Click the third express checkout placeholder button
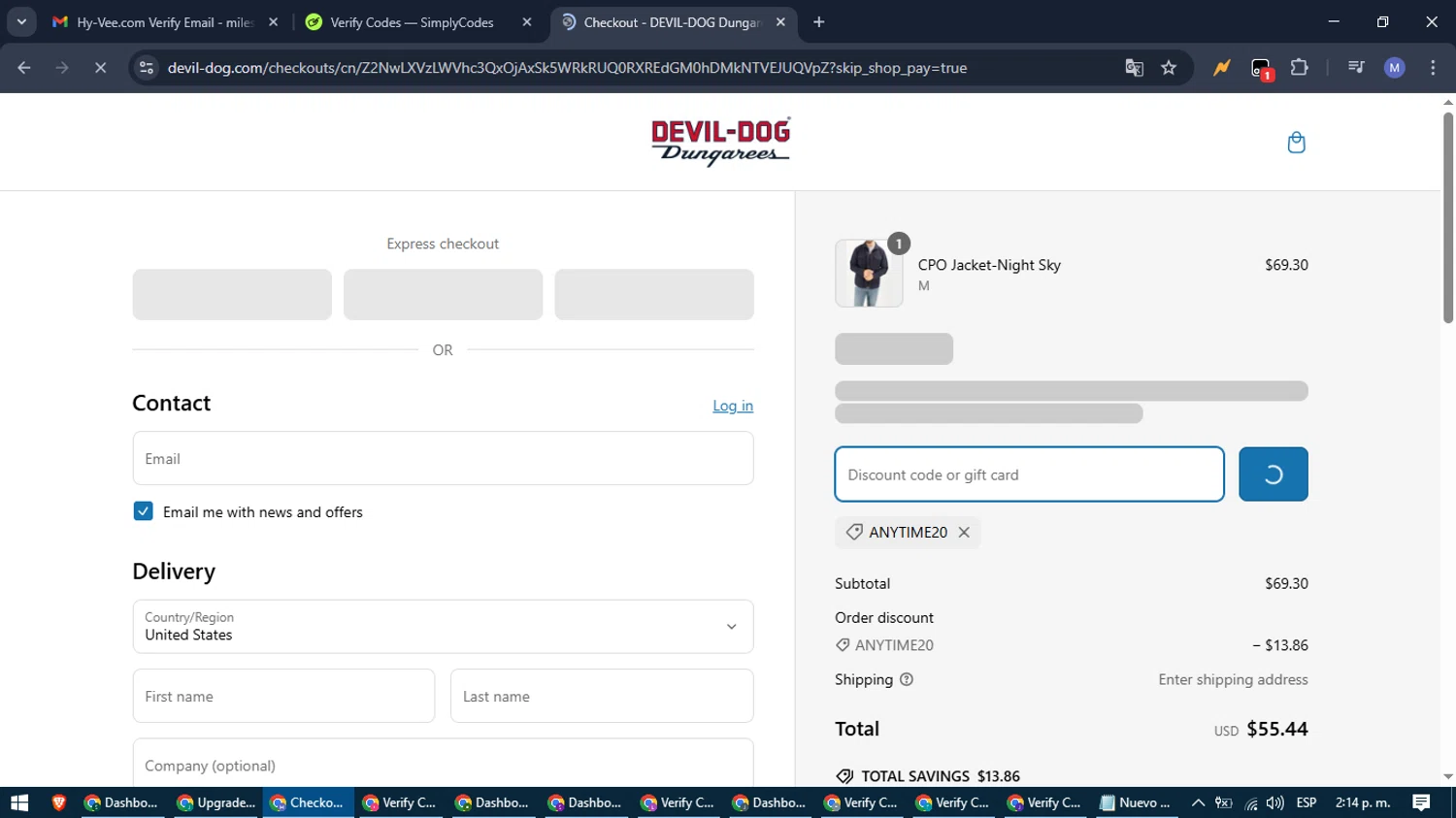 tap(654, 294)
